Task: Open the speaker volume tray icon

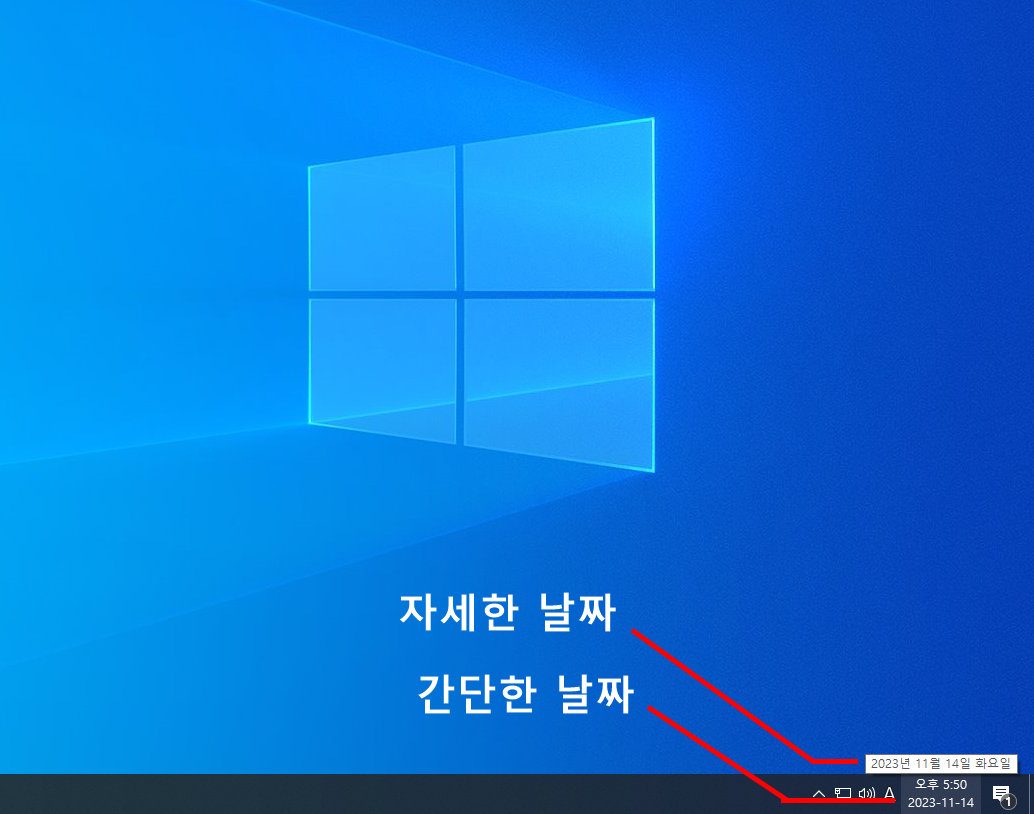Action: [867, 794]
